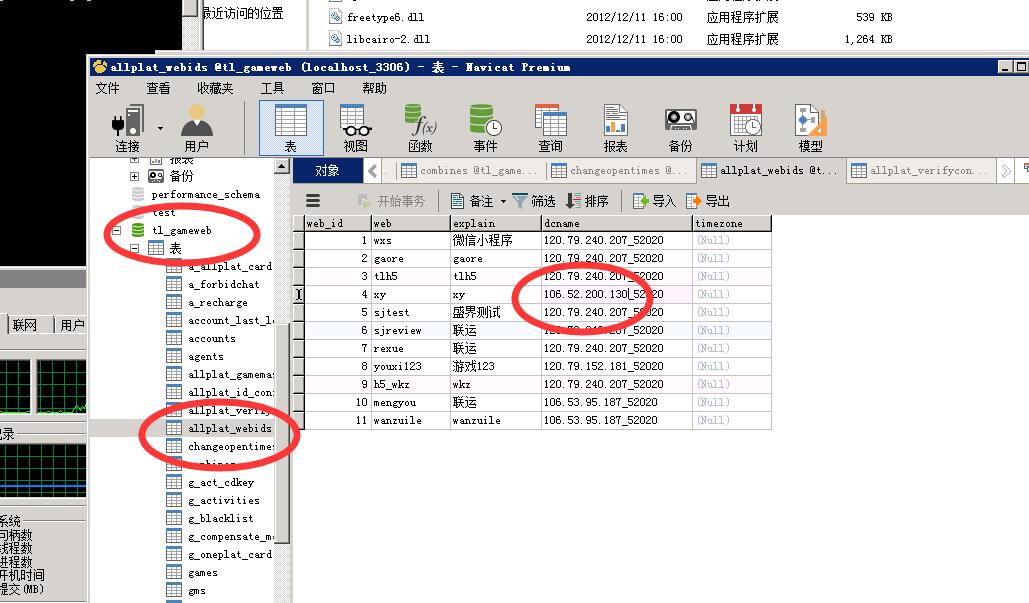Expand the 备注 dropdown arrow in toolbar
1029x603 pixels.
[x=503, y=201]
